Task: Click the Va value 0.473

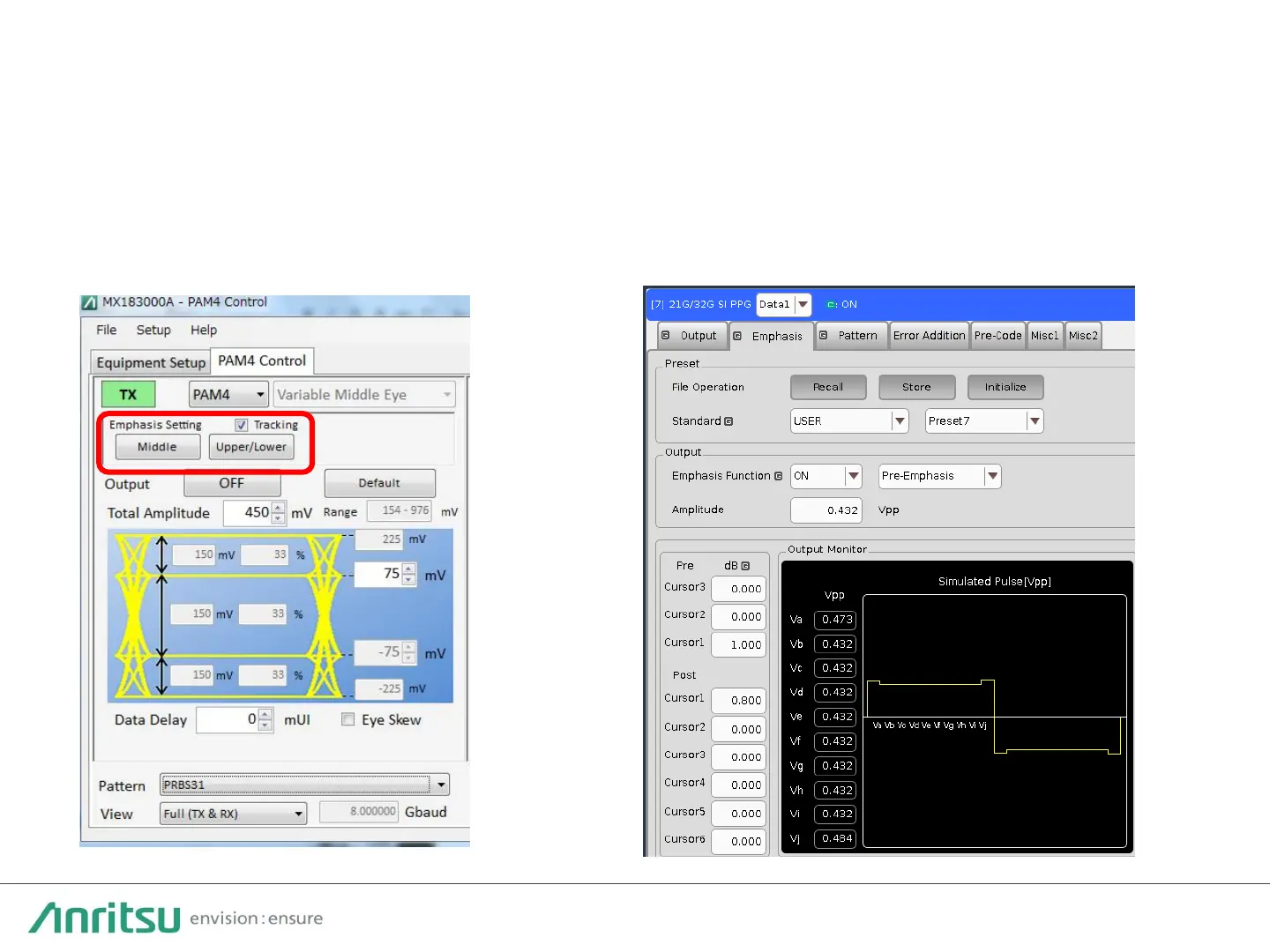Action: 835,620
